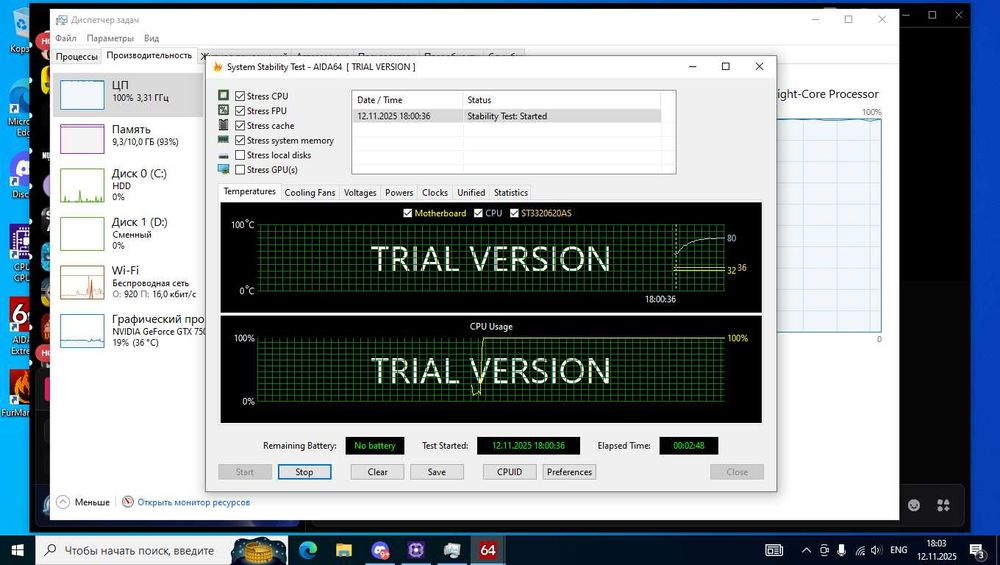
Task: Click the AIDA64 icon in the taskbar
Action: click(x=488, y=550)
